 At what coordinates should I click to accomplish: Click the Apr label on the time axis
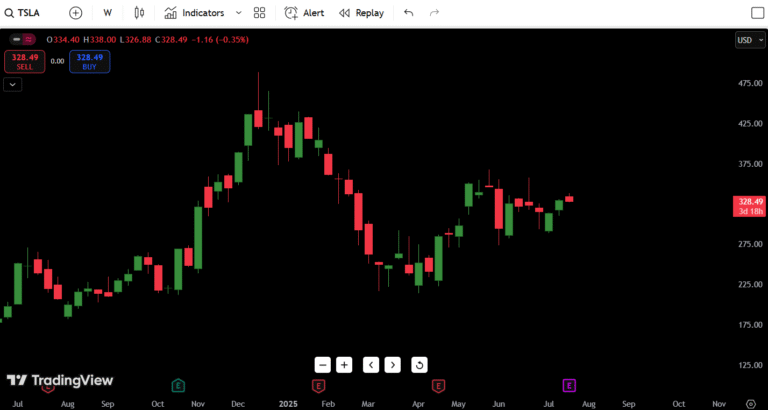coord(418,404)
